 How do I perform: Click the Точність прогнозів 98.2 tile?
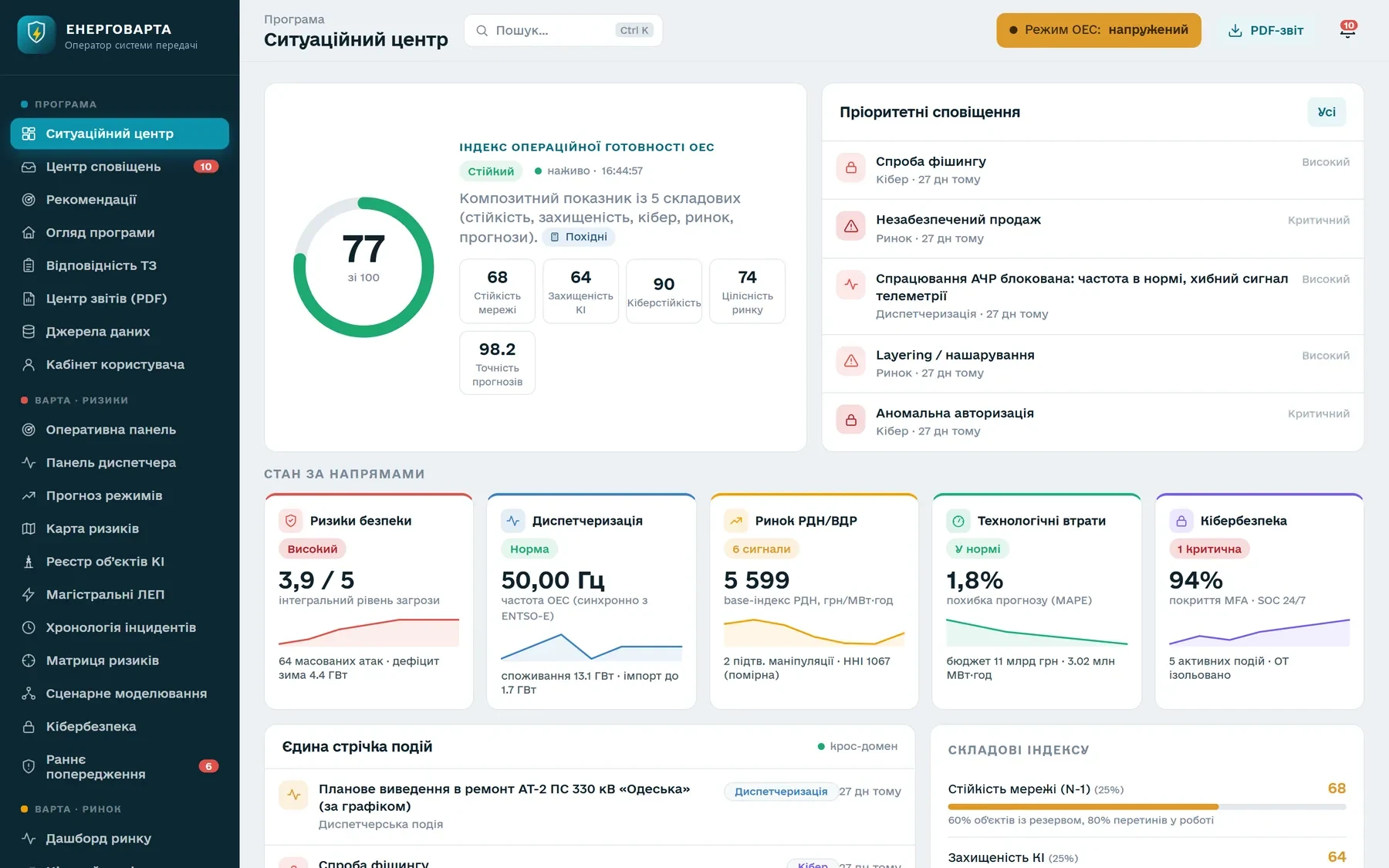497,363
